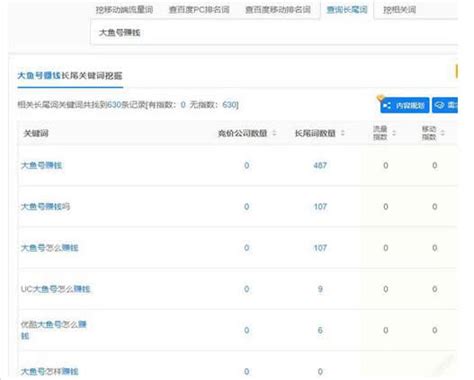Click long-tail count 9 for UC大鱼号怎么赚钱
The height and width of the screenshot is (380, 474).
[320, 289]
